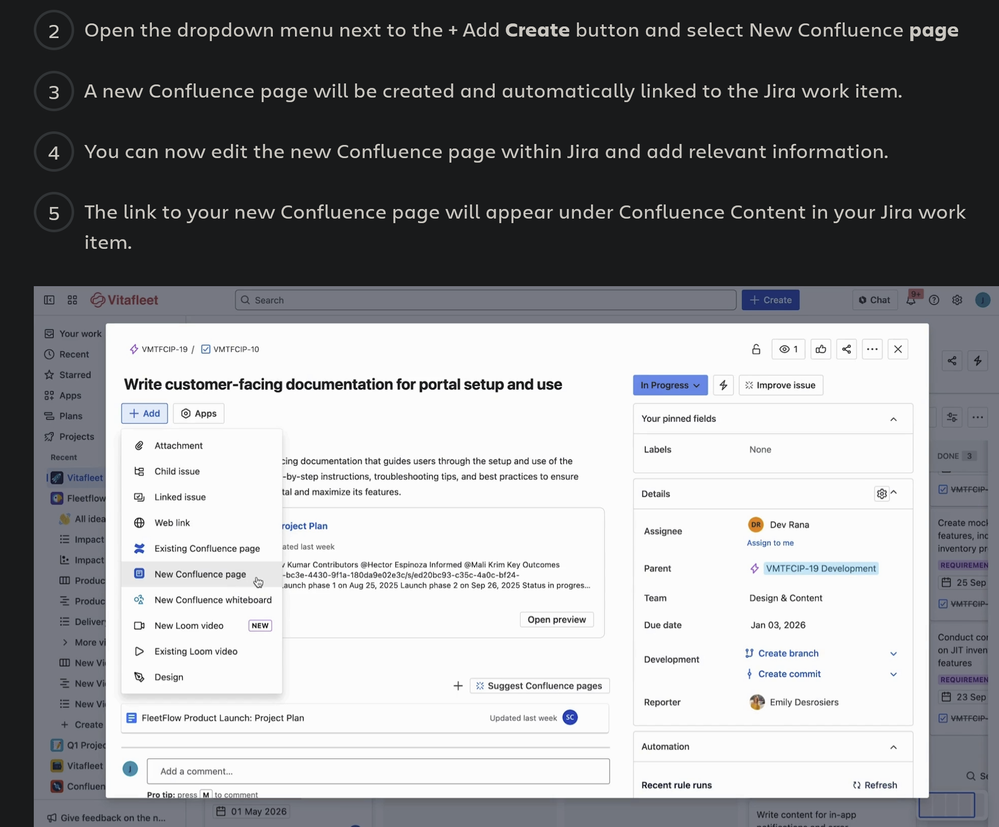
Task: Click the plus icon beside Suggest Confluence pages
Action: [x=458, y=686]
